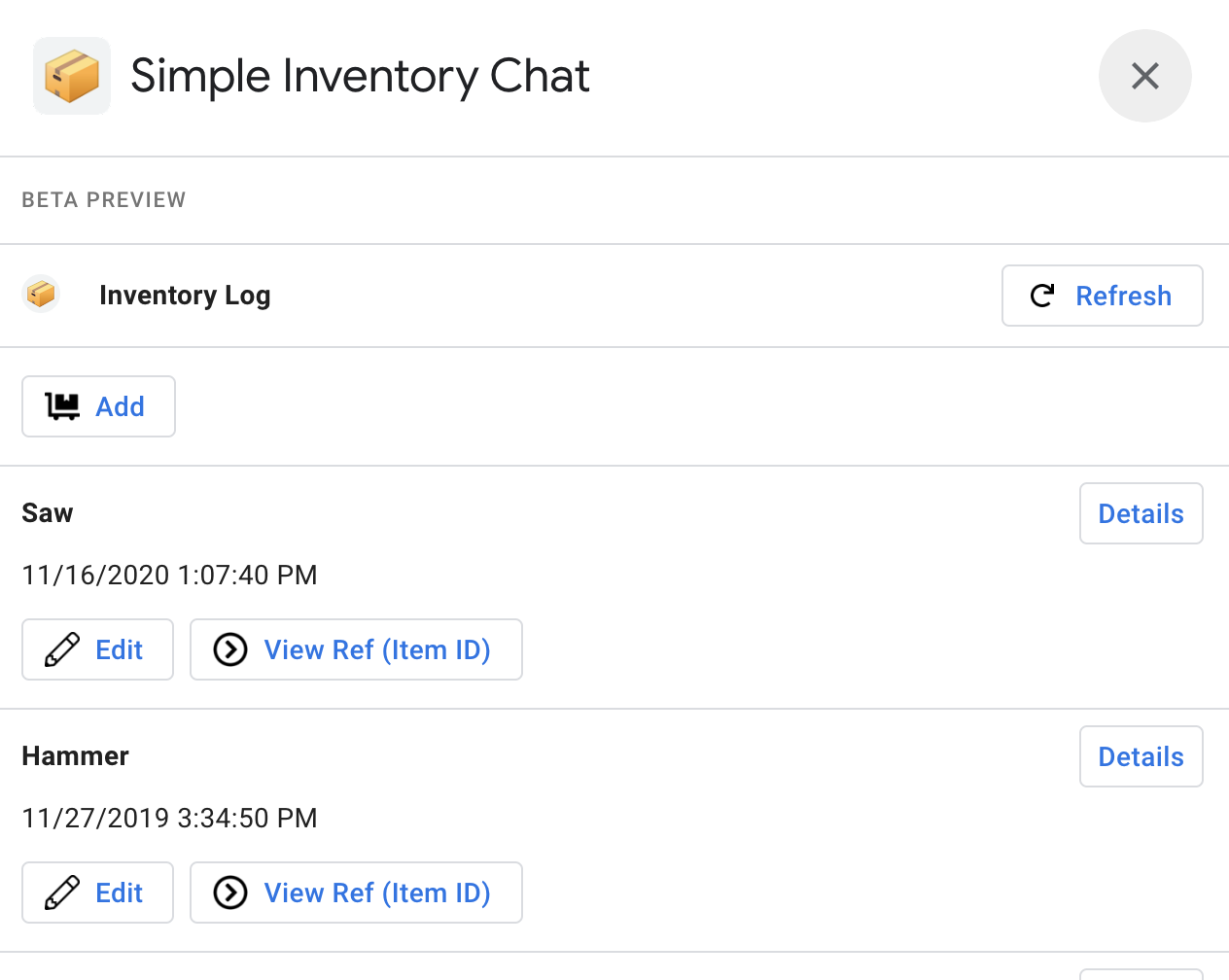This screenshot has width=1229, height=980.
Task: Open Details for the Saw item
Action: [x=1141, y=512]
